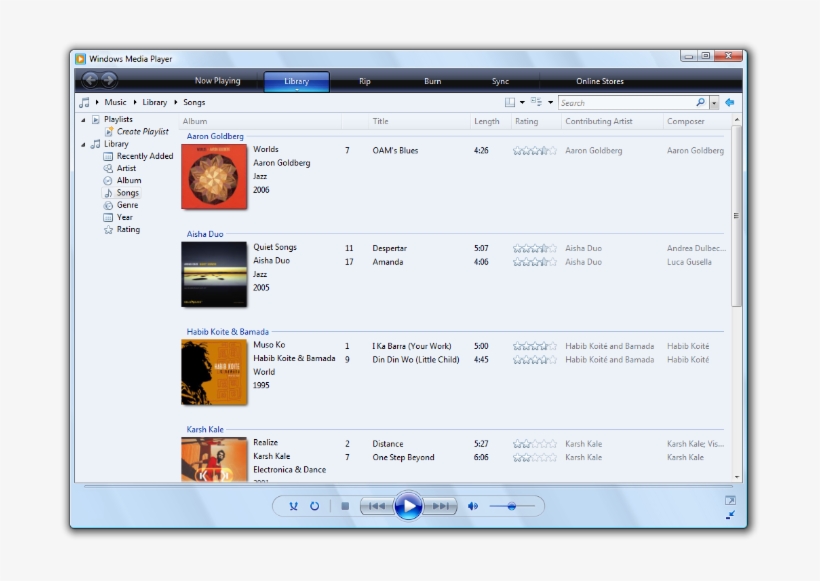The image size is (820, 581).
Task: Switch to compact mode icon
Action: coord(731,515)
